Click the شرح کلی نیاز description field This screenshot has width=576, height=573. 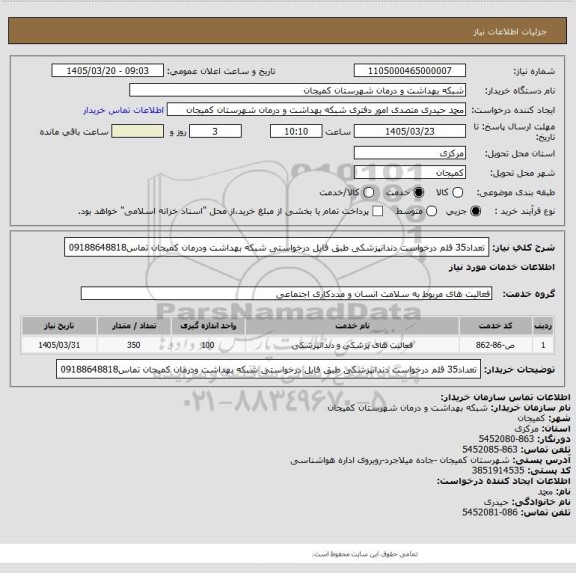tap(277, 247)
